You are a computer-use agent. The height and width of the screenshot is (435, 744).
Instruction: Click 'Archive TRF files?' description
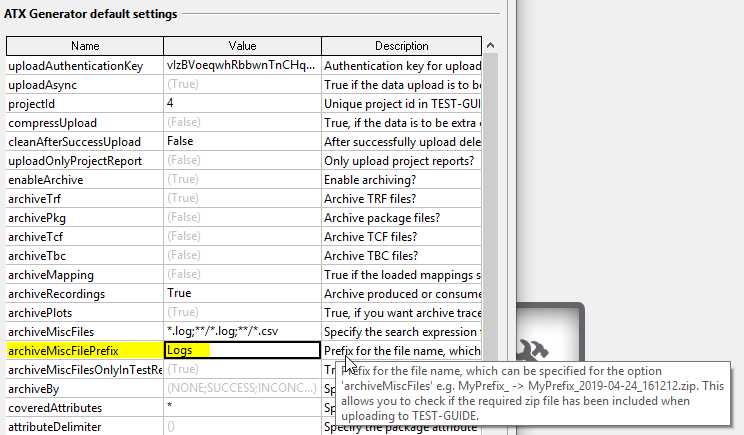click(401, 198)
